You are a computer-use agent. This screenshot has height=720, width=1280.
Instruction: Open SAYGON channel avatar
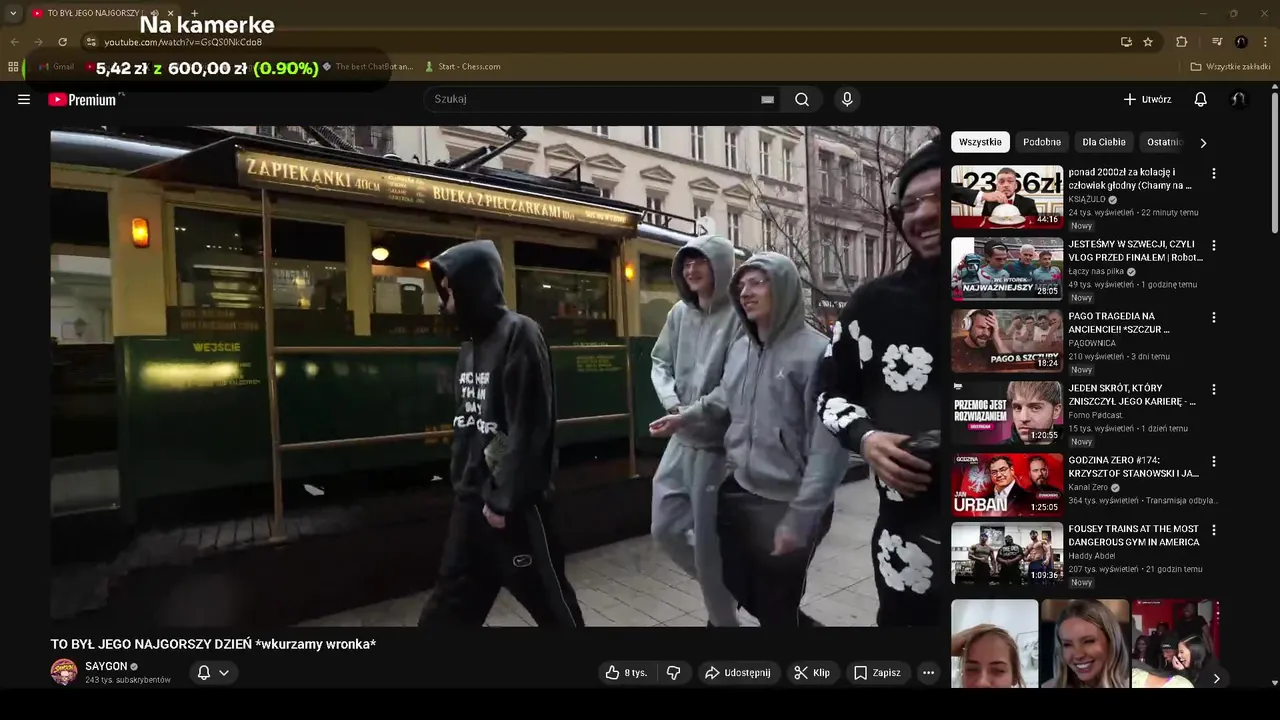[64, 672]
